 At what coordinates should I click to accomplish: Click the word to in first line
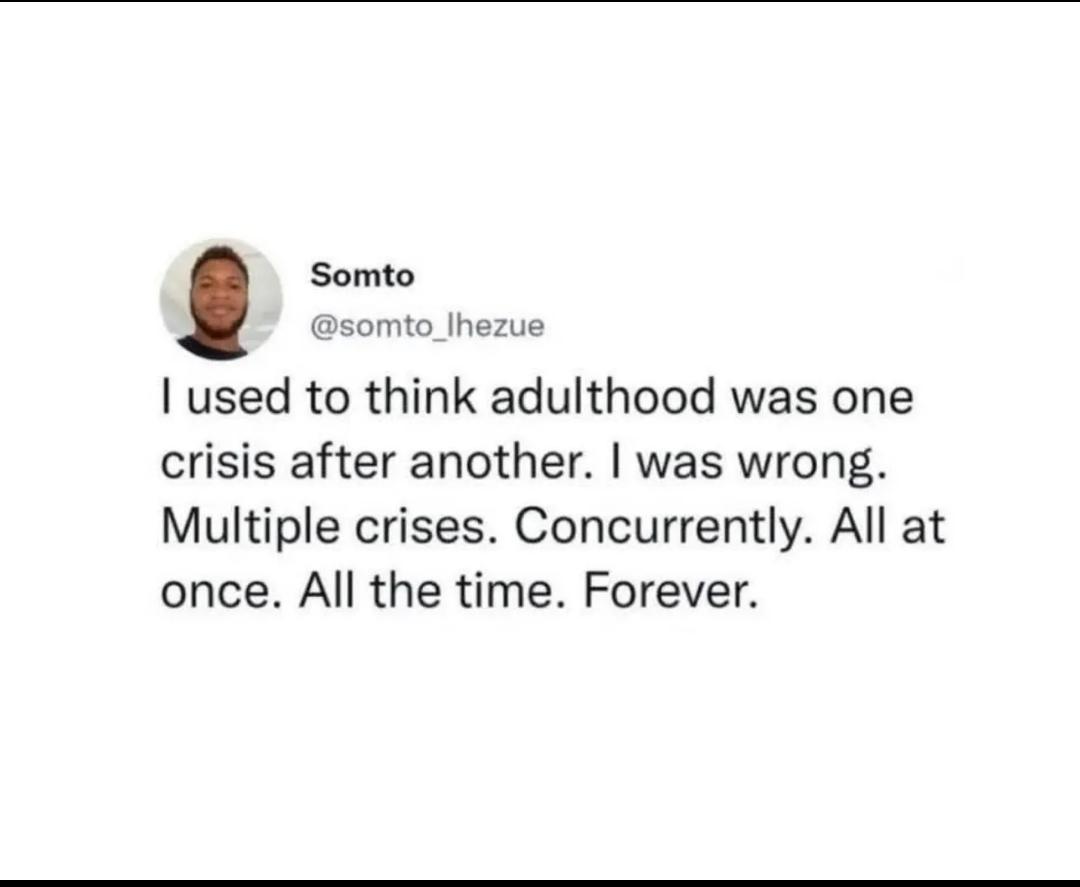[x=328, y=399]
